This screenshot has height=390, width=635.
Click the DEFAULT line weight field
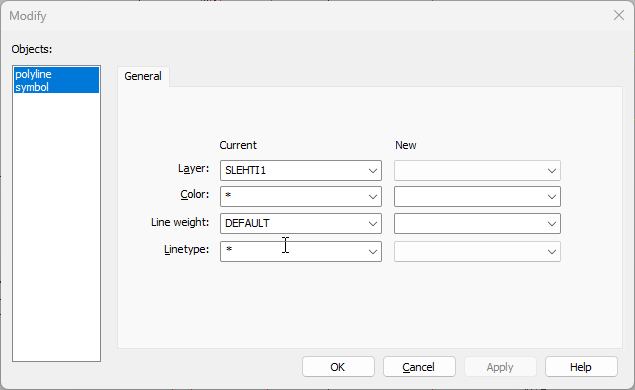tap(293, 224)
